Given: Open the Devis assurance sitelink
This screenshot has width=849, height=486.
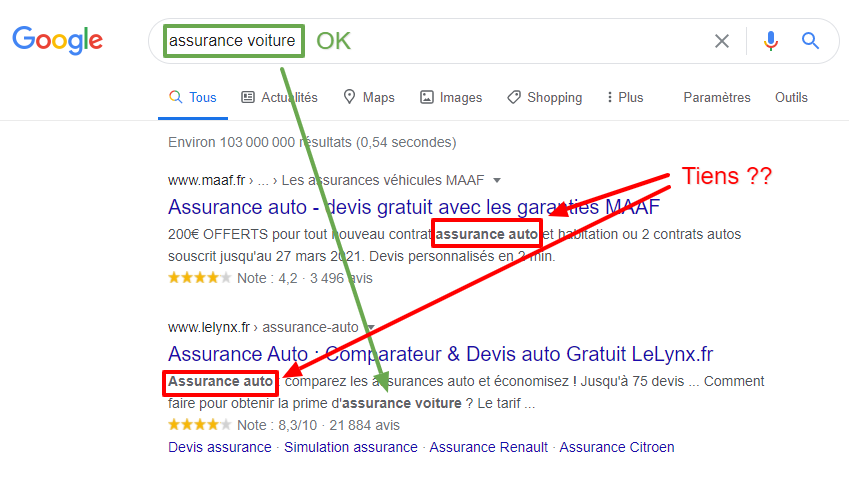Looking at the screenshot, I should pyautogui.click(x=220, y=448).
